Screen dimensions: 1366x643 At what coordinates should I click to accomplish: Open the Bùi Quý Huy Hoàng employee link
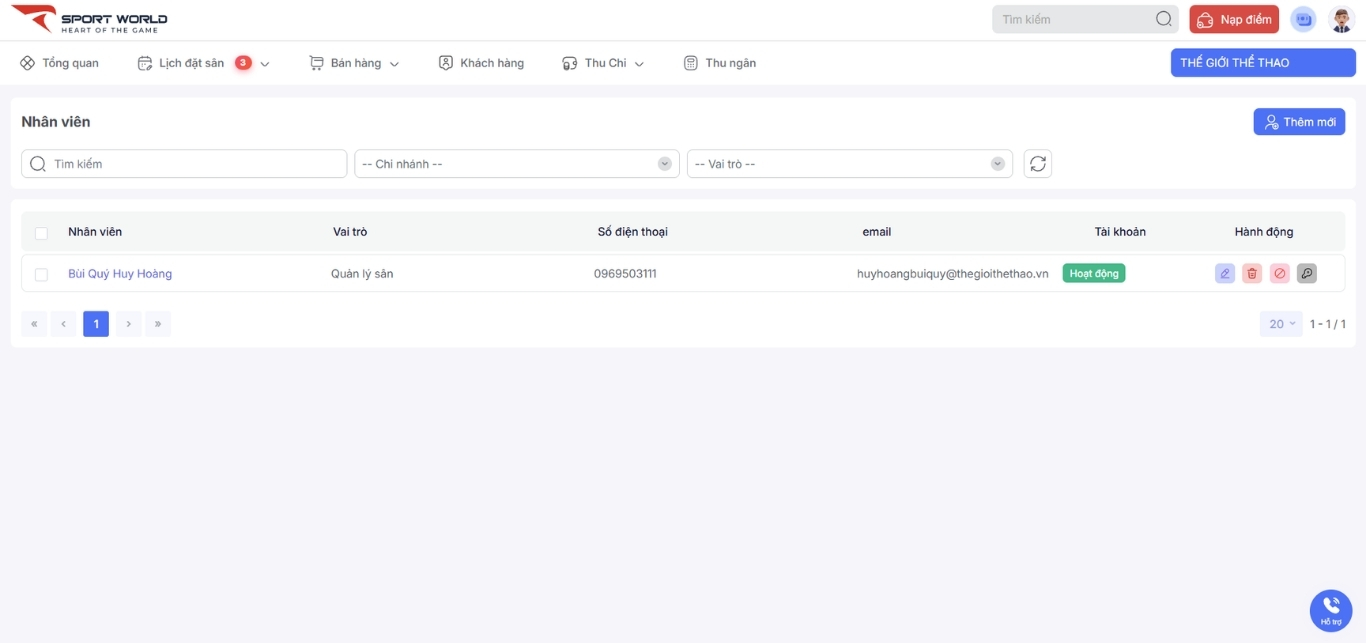pos(120,274)
